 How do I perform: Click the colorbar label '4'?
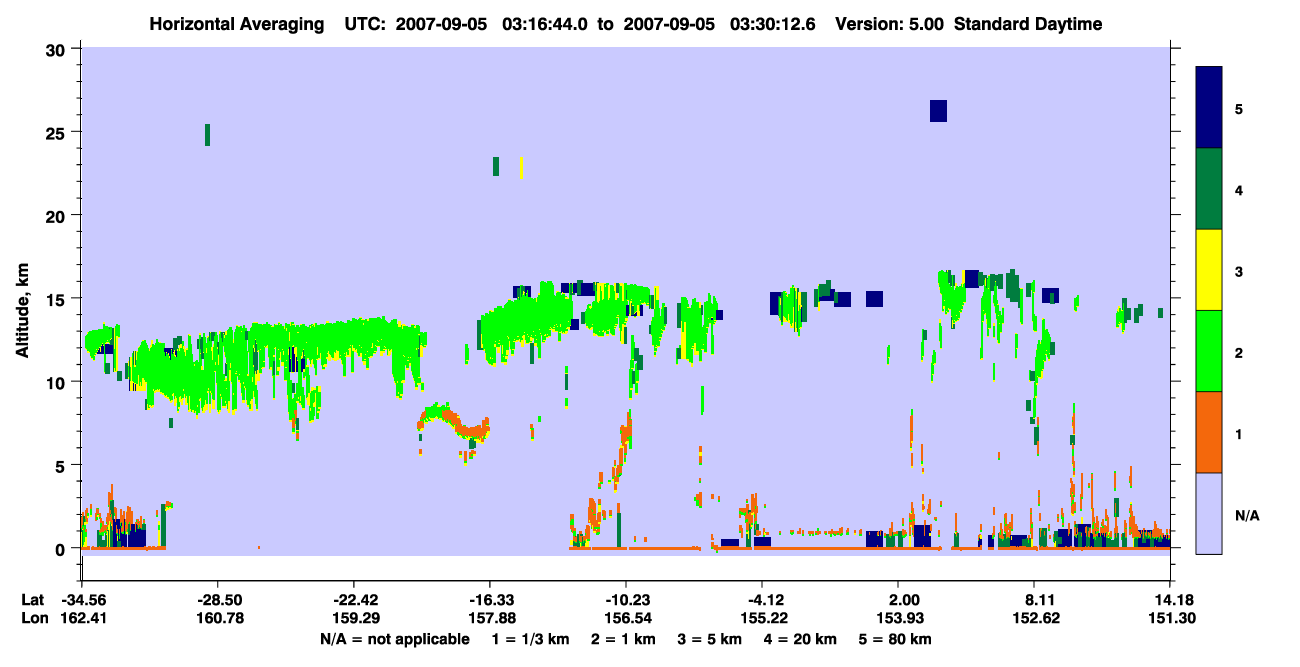point(1239,189)
